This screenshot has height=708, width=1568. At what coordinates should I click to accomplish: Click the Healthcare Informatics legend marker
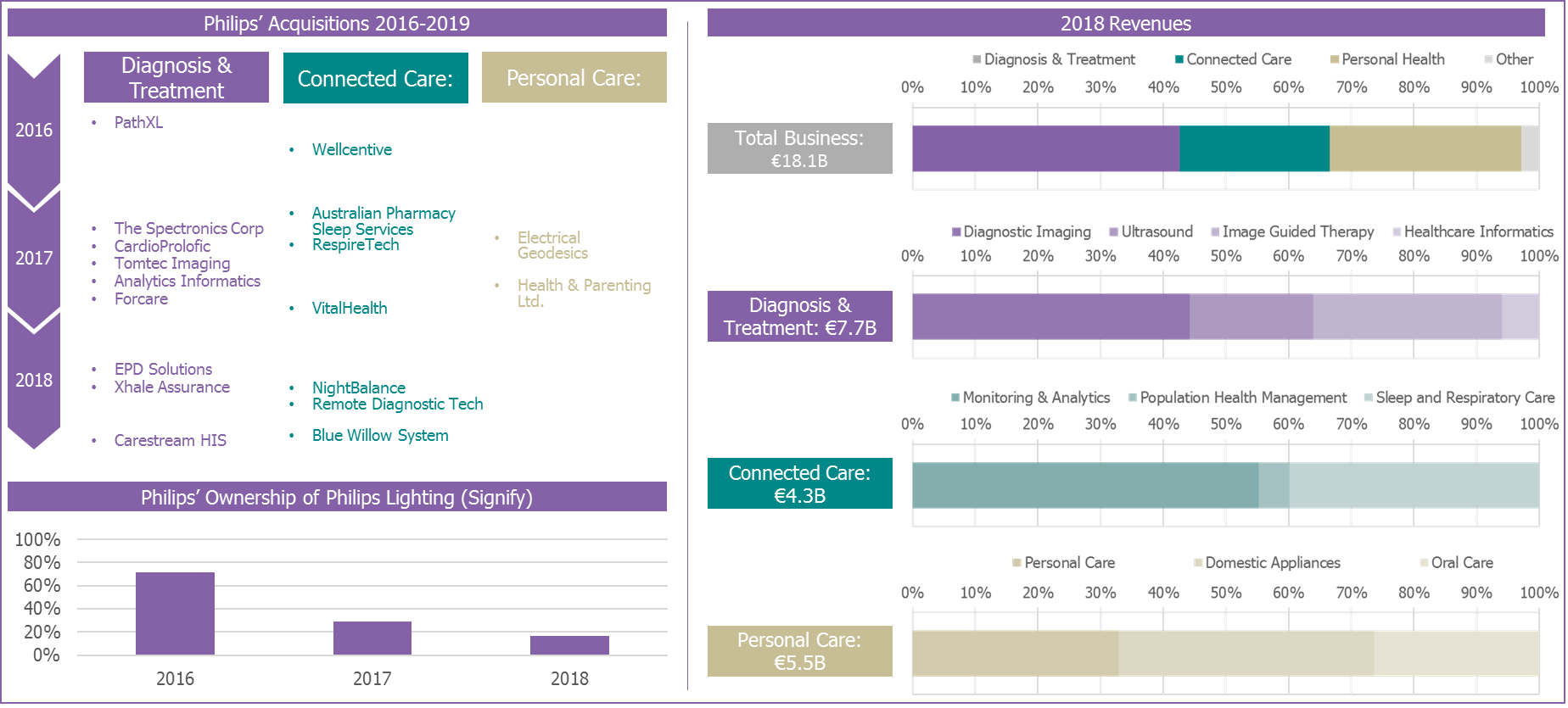(1397, 231)
